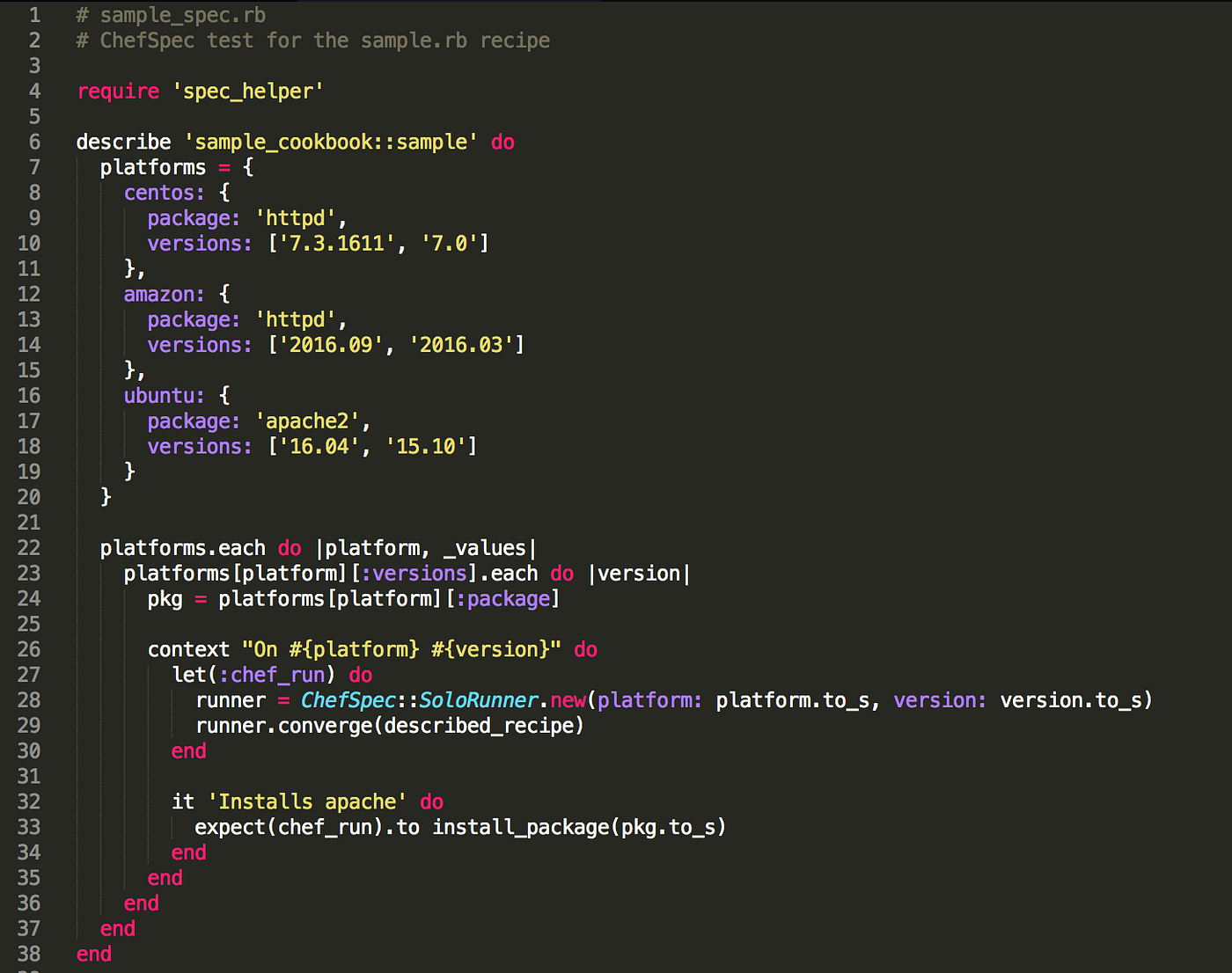Click the ':package' symbol on line 24
1232x973 pixels.
pyautogui.click(x=503, y=599)
